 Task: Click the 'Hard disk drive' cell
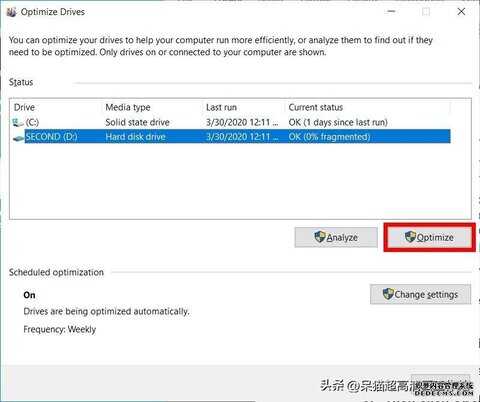(135, 137)
